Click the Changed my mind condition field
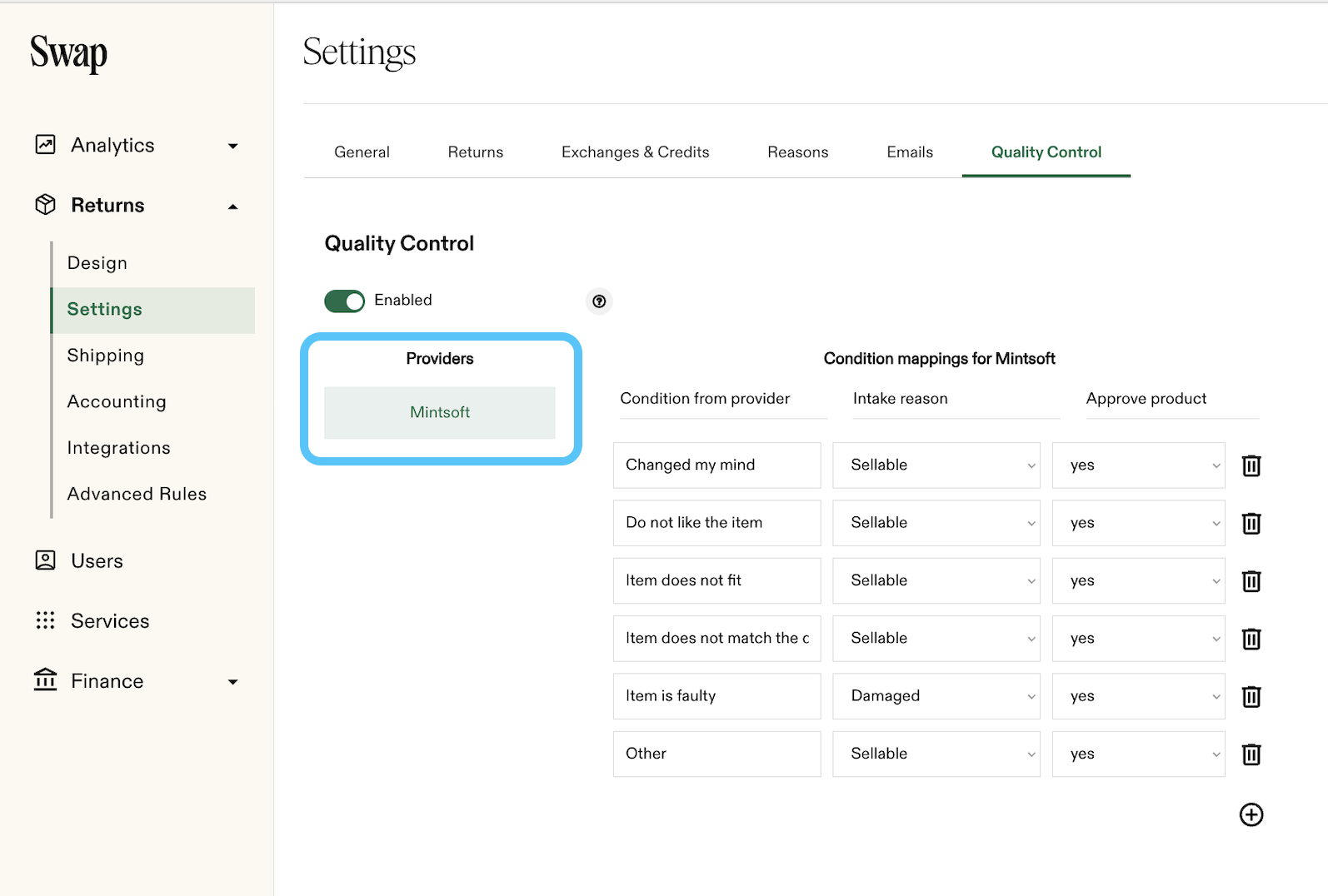1328x896 pixels. coord(716,465)
